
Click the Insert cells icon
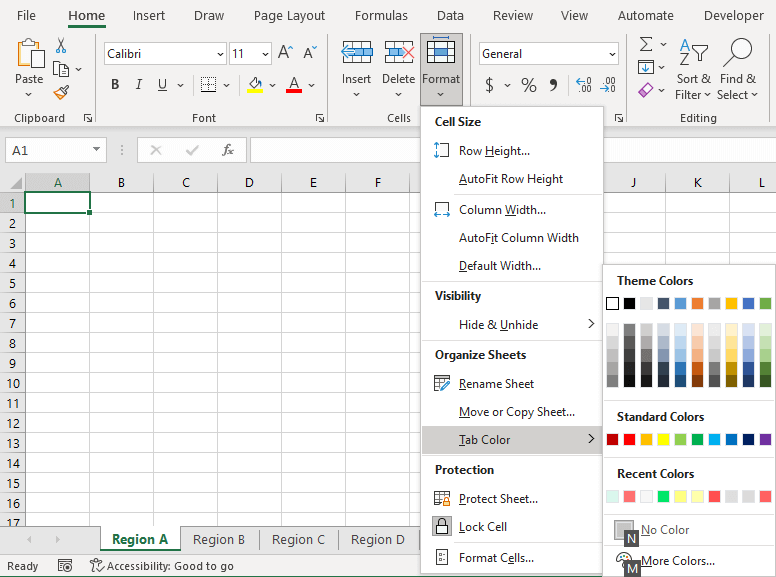pyautogui.click(x=357, y=53)
